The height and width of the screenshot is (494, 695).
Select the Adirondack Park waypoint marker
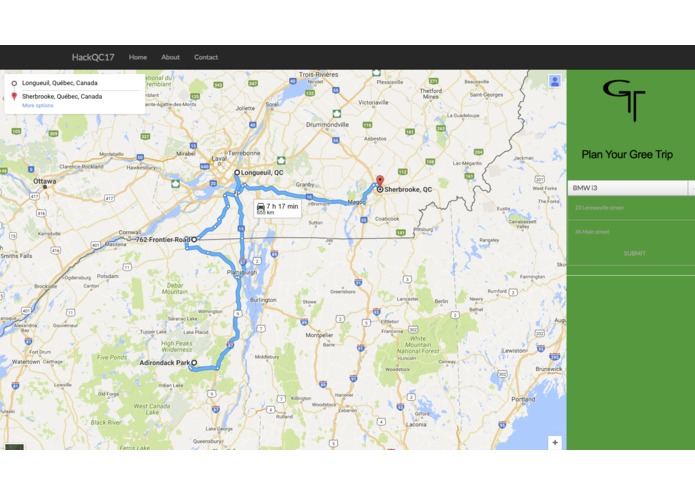point(194,362)
